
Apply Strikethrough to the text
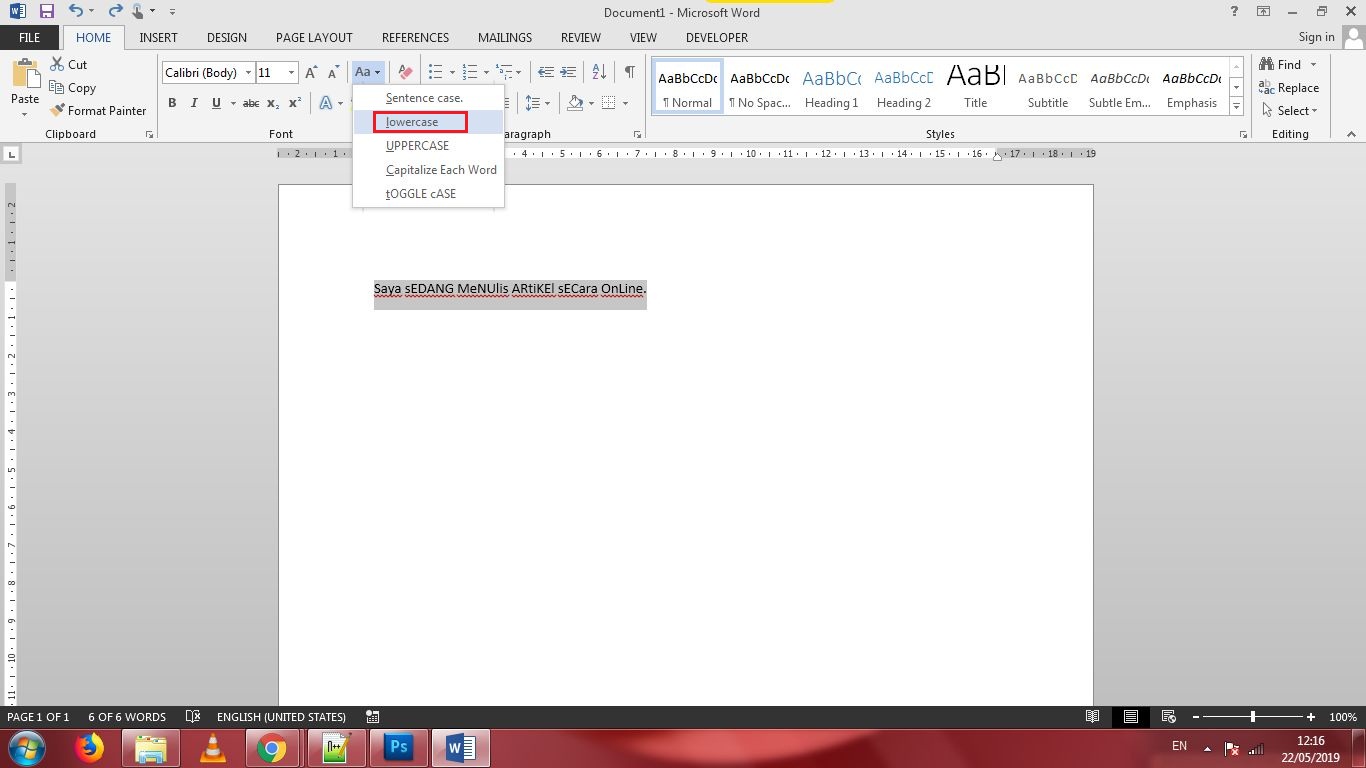[250, 102]
